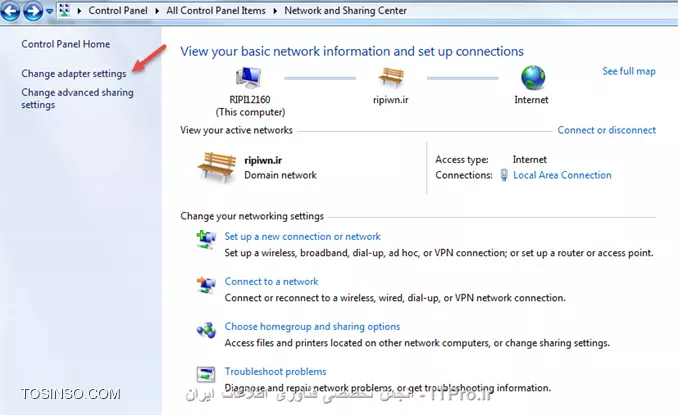Viewport: 678px width, 415px height.
Task: Click the Troubleshoot problems icon
Action: 206,374
